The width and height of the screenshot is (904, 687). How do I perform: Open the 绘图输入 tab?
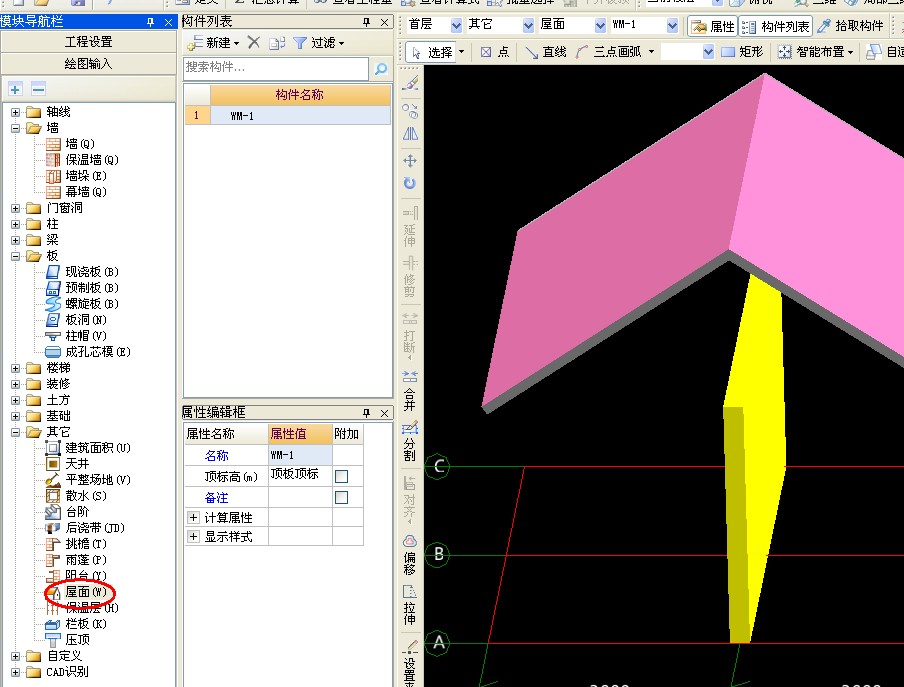pos(88,63)
